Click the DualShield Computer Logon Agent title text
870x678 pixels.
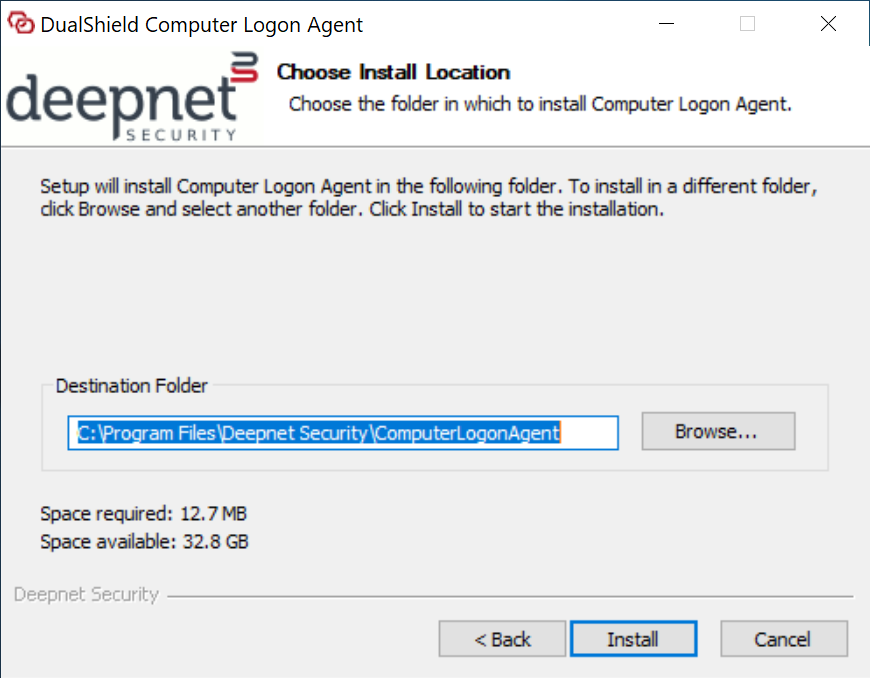(202, 25)
